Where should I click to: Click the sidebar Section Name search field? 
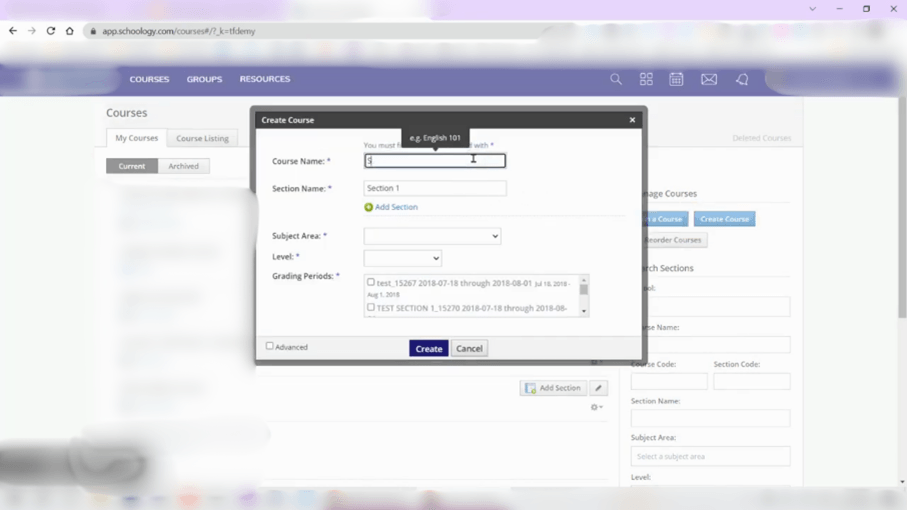[x=710, y=418]
